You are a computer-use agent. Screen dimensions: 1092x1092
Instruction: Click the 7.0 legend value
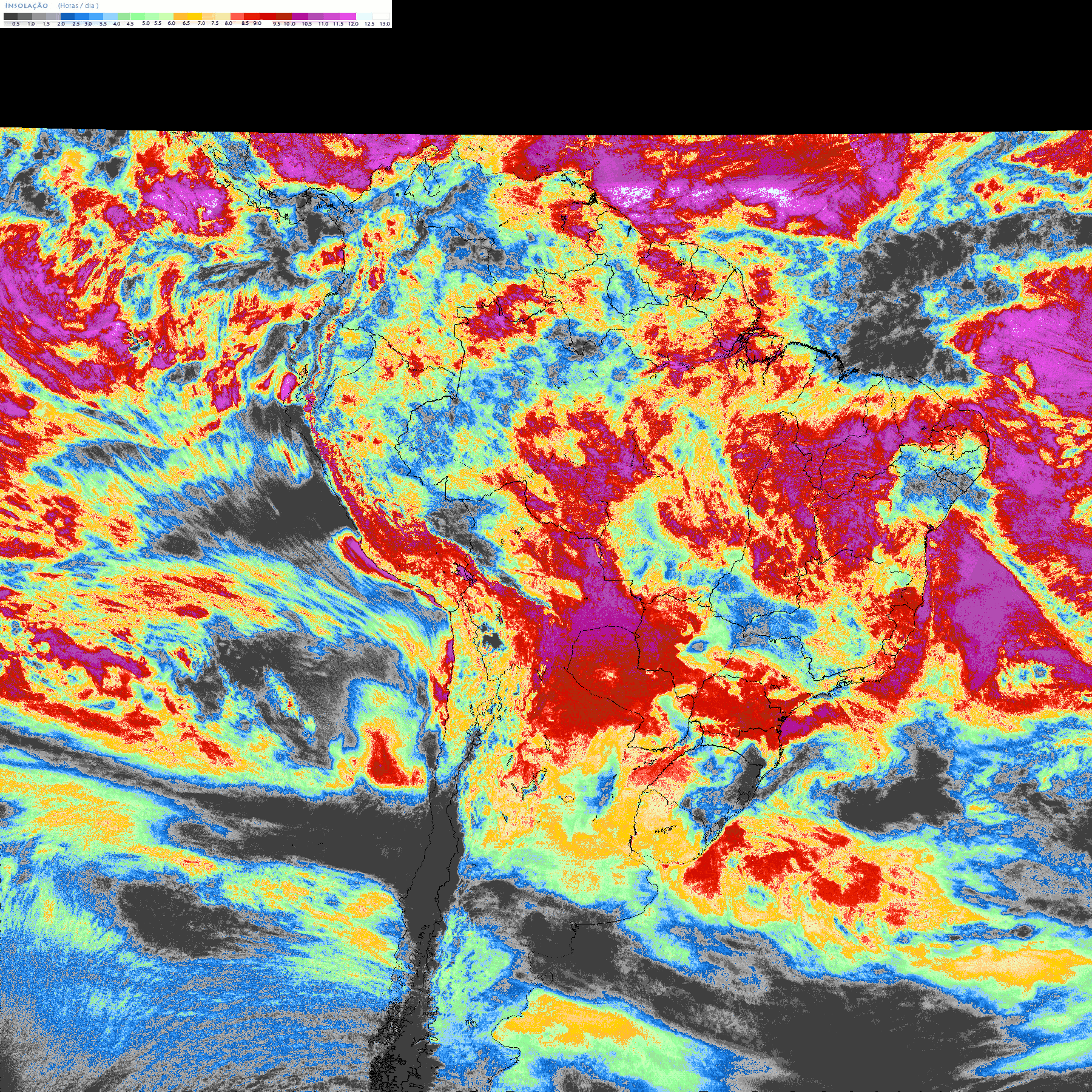201,23
